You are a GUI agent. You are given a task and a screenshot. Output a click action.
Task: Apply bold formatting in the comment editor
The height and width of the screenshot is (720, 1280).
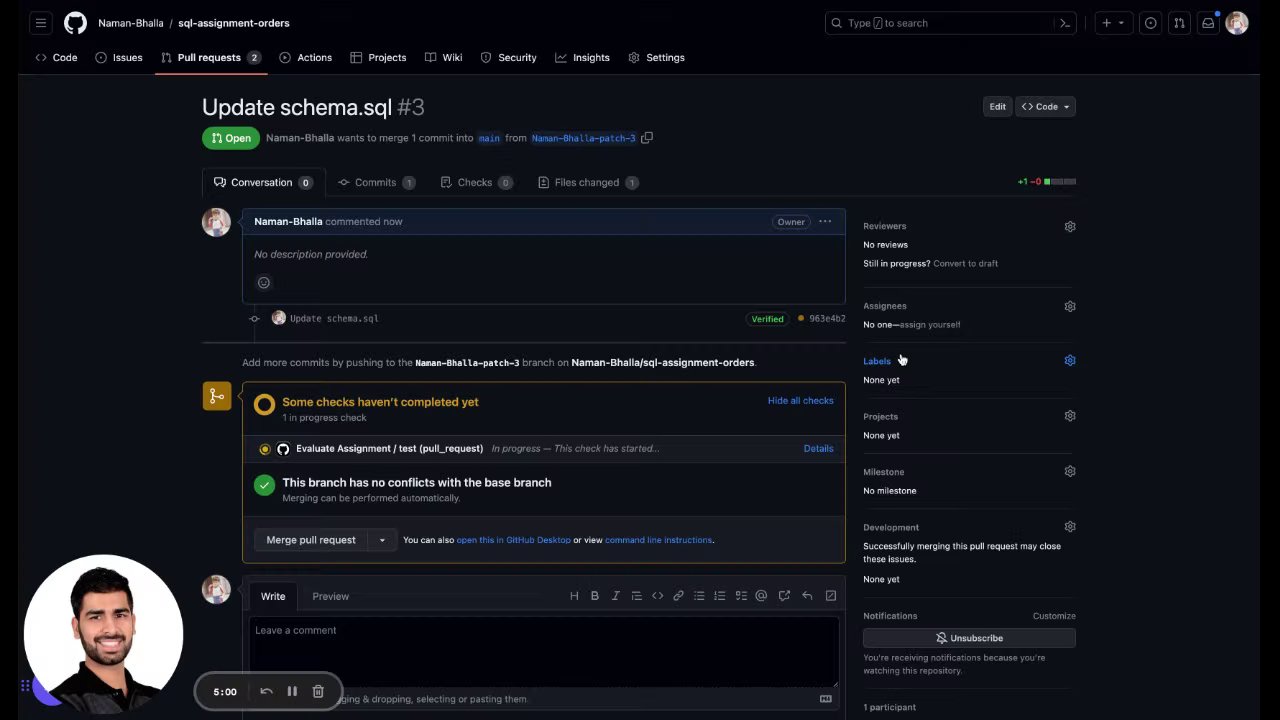coord(595,596)
